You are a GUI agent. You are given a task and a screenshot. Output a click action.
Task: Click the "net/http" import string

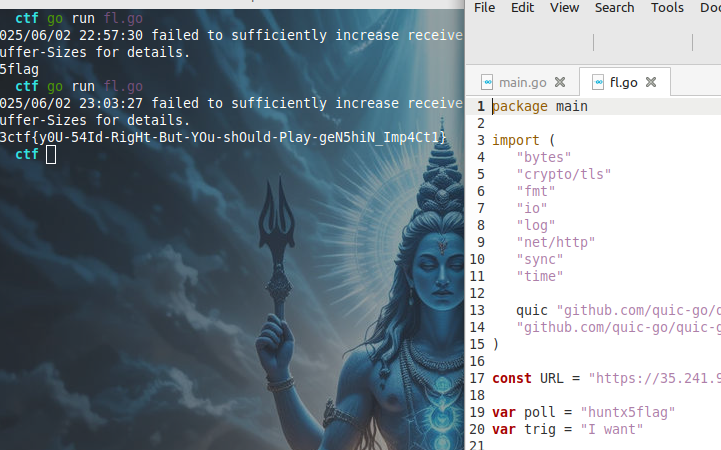tap(555, 242)
